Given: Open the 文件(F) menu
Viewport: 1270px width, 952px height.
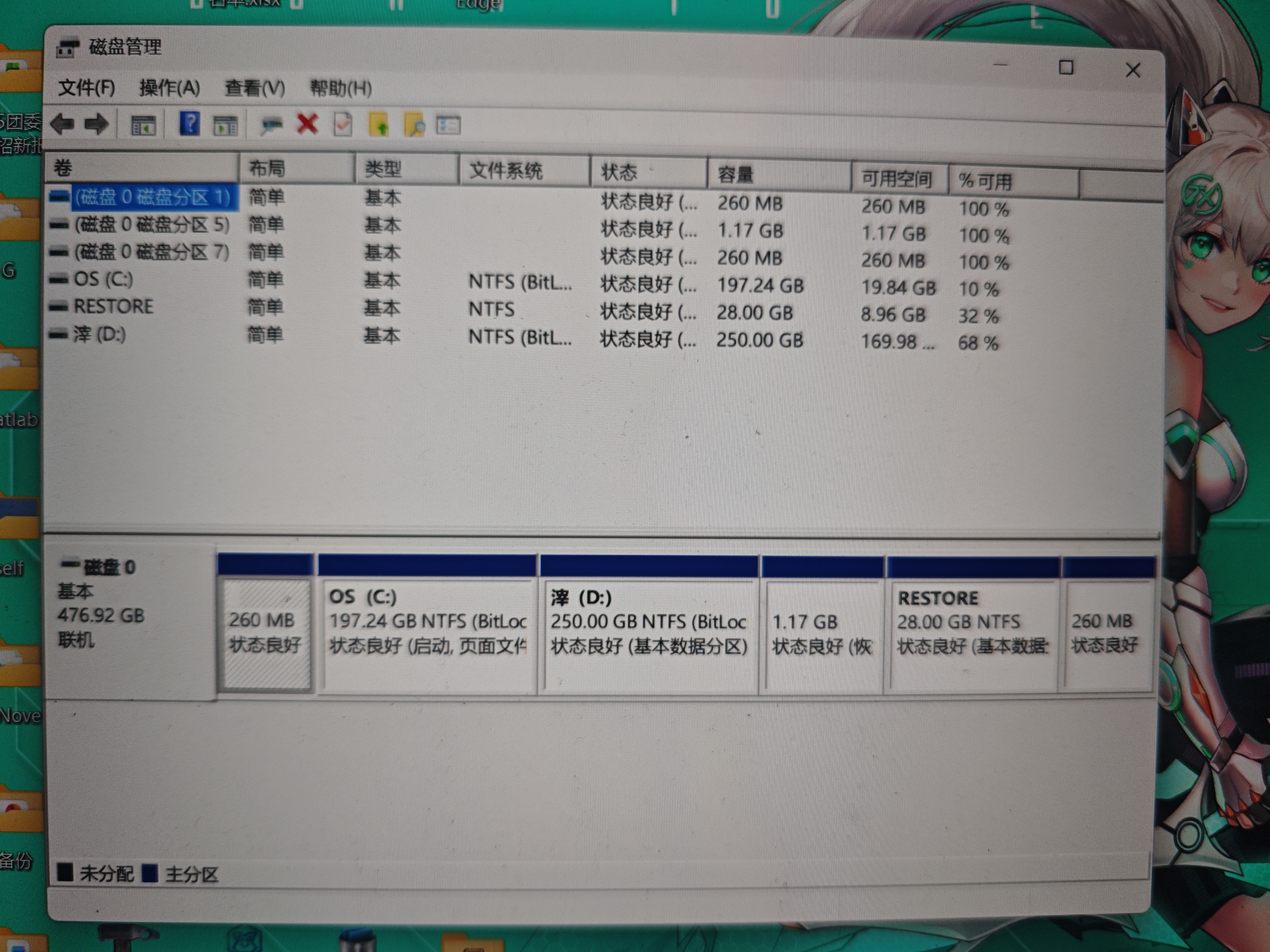Looking at the screenshot, I should click(87, 88).
